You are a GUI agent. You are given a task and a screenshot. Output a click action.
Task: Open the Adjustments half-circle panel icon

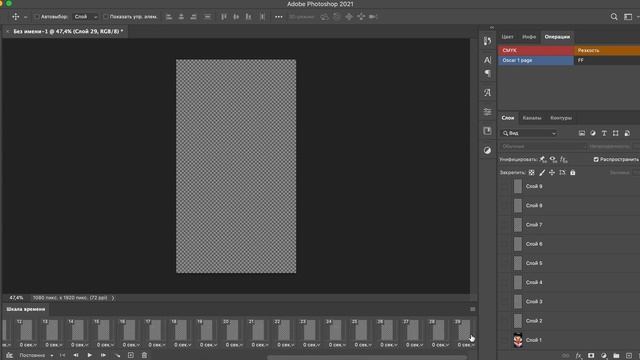tap(487, 150)
